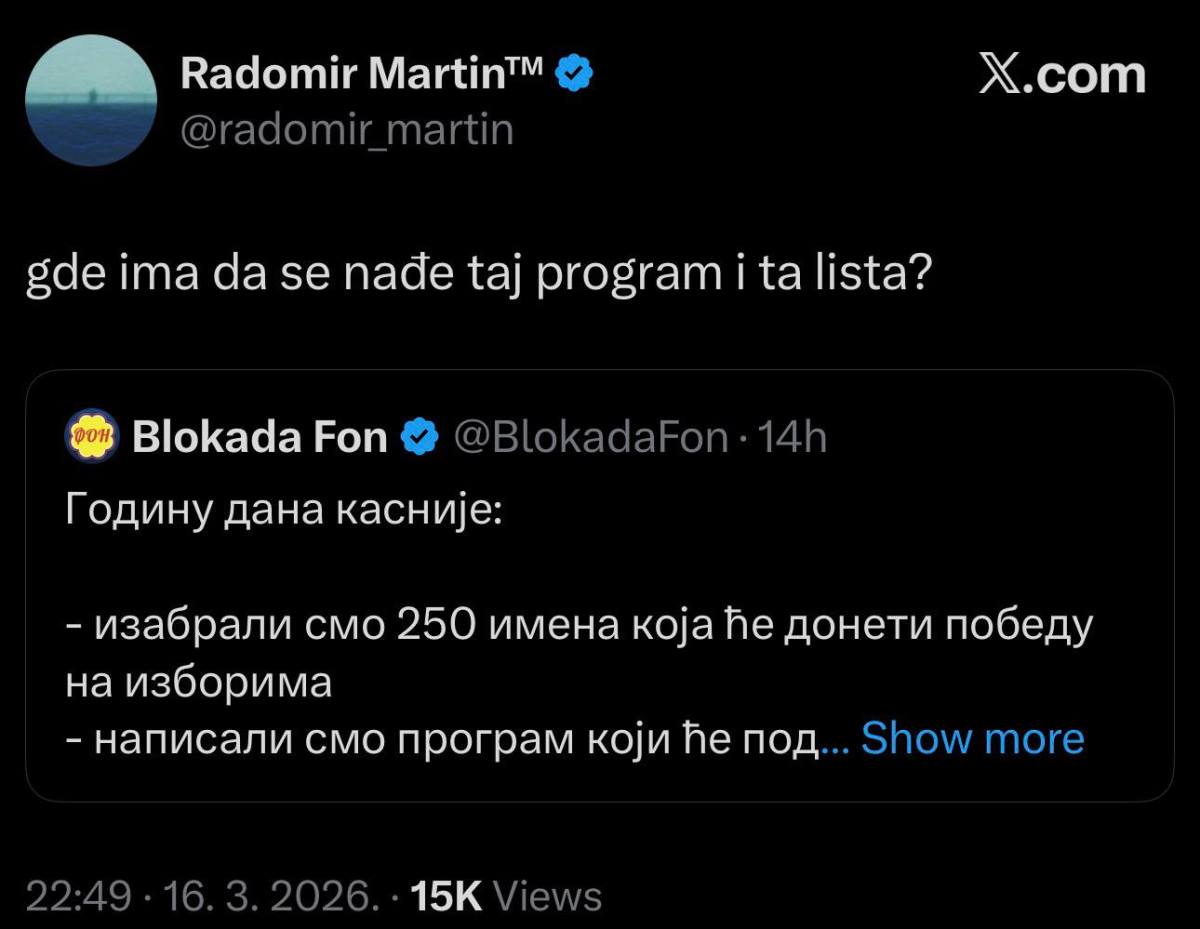Open the Blokada Fon account name

tap(259, 436)
